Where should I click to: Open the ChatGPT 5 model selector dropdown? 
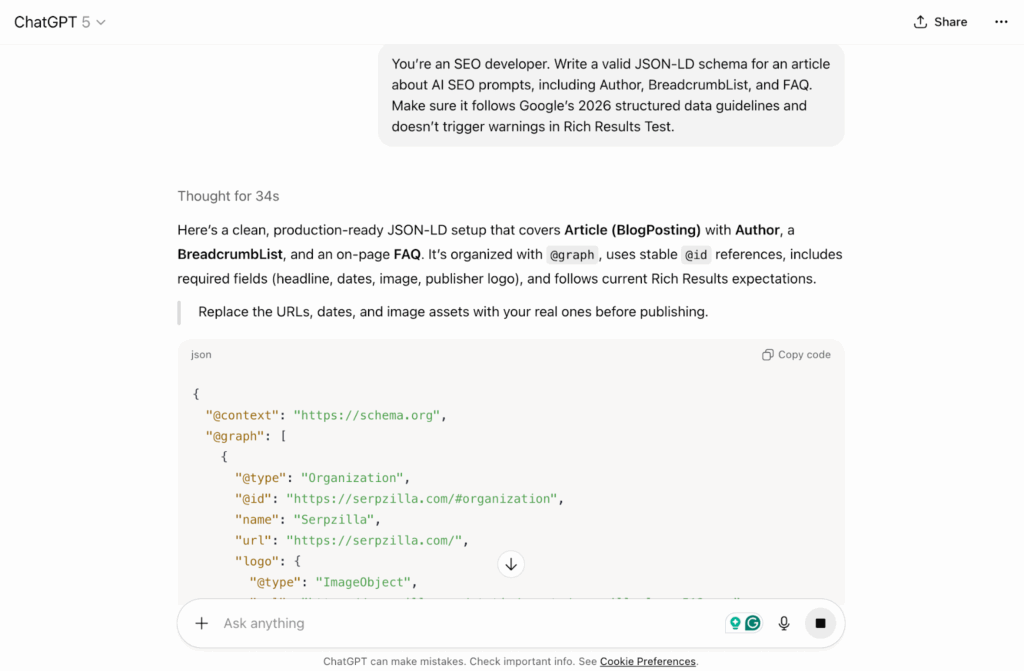click(x=60, y=22)
